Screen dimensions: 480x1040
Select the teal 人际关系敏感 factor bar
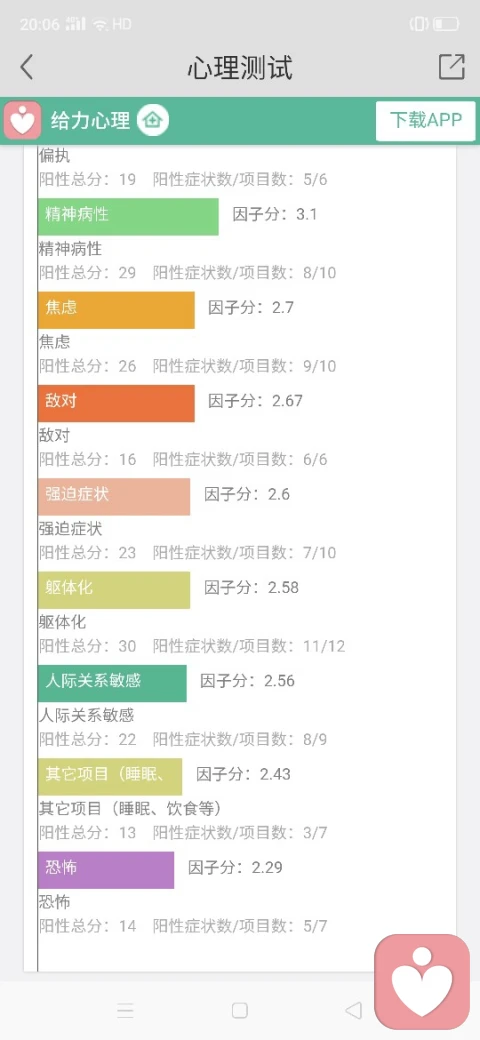112,683
